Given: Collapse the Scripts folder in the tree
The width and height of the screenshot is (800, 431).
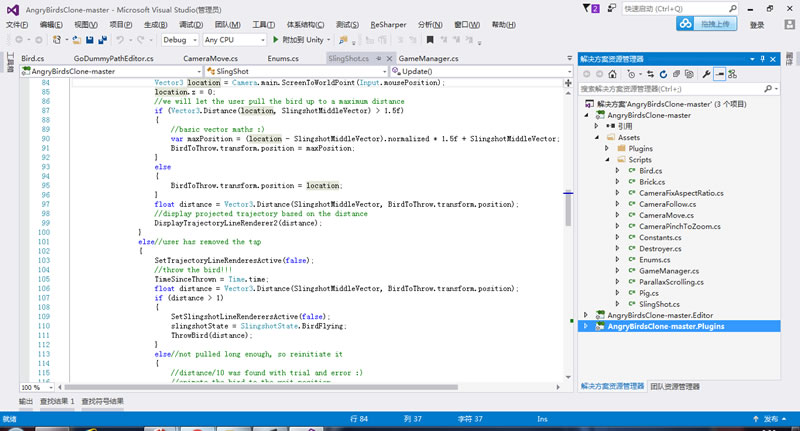Looking at the screenshot, I should (607, 160).
